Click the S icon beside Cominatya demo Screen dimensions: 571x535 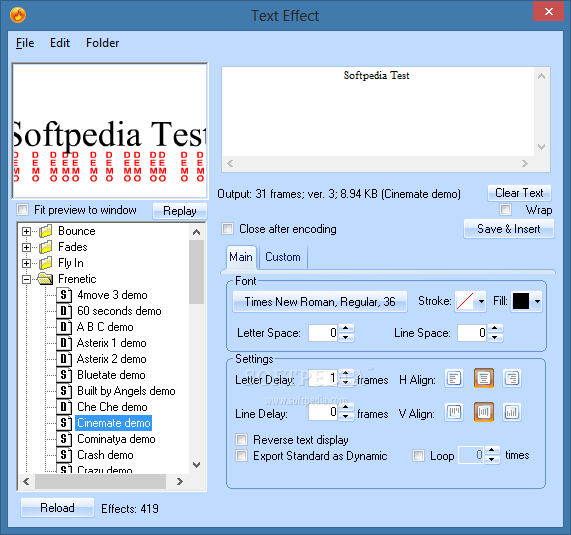point(64,439)
